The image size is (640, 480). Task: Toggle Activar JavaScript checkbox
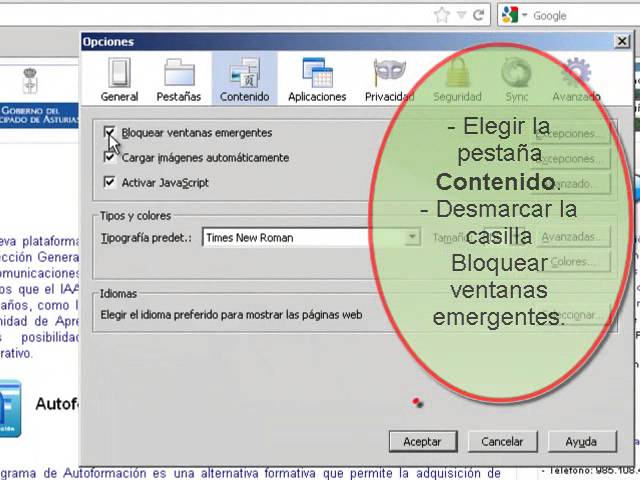tap(109, 182)
